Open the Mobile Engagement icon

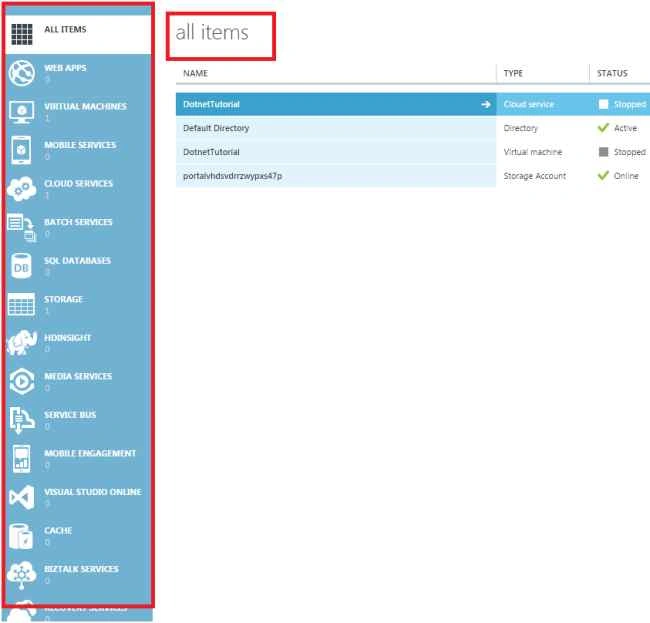point(22,458)
